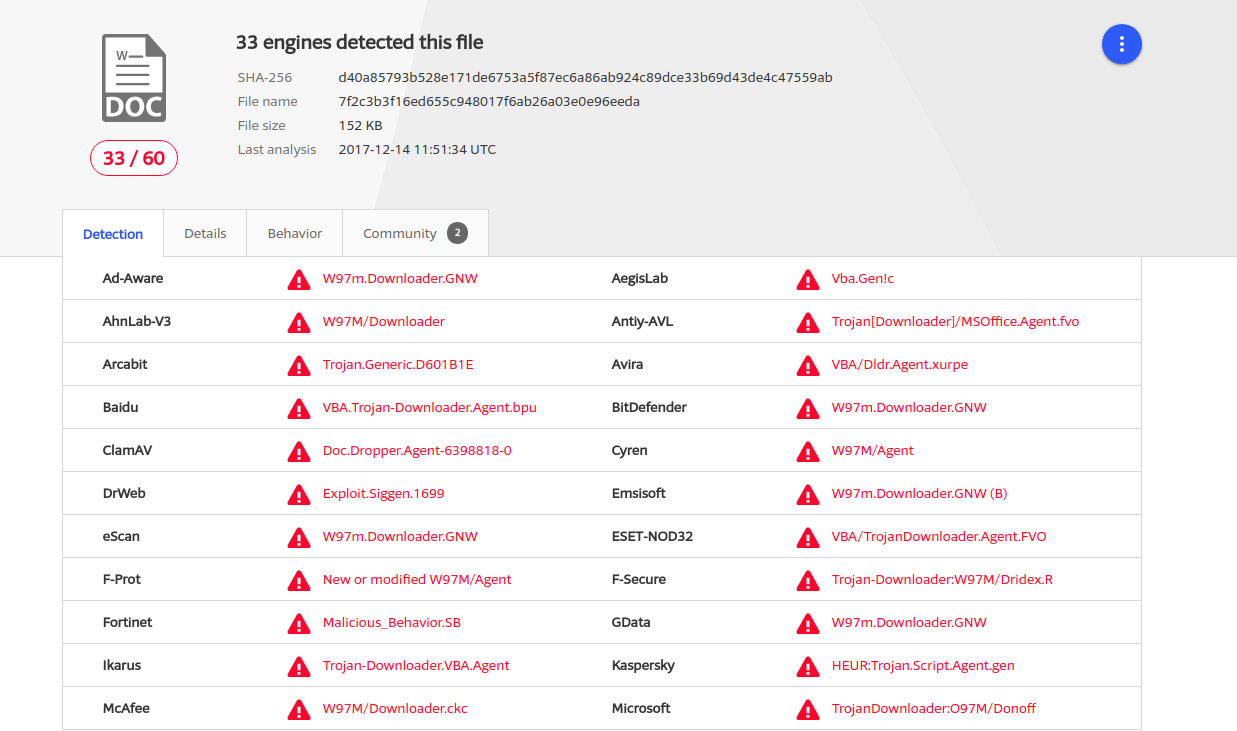Click the file size value 152 KB
1237x731 pixels.
[x=361, y=125]
